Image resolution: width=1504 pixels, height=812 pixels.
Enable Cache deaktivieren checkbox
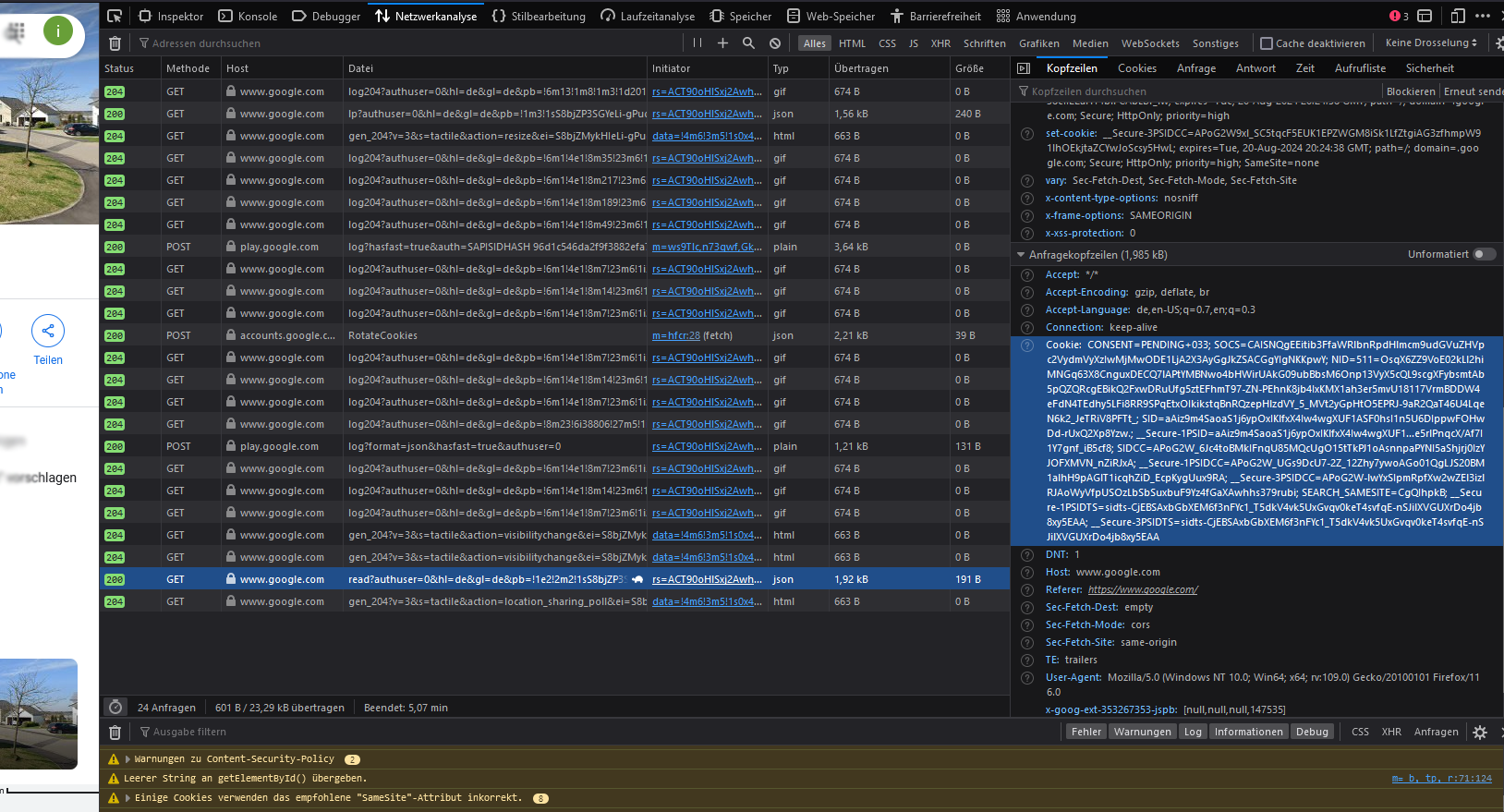pos(1267,43)
